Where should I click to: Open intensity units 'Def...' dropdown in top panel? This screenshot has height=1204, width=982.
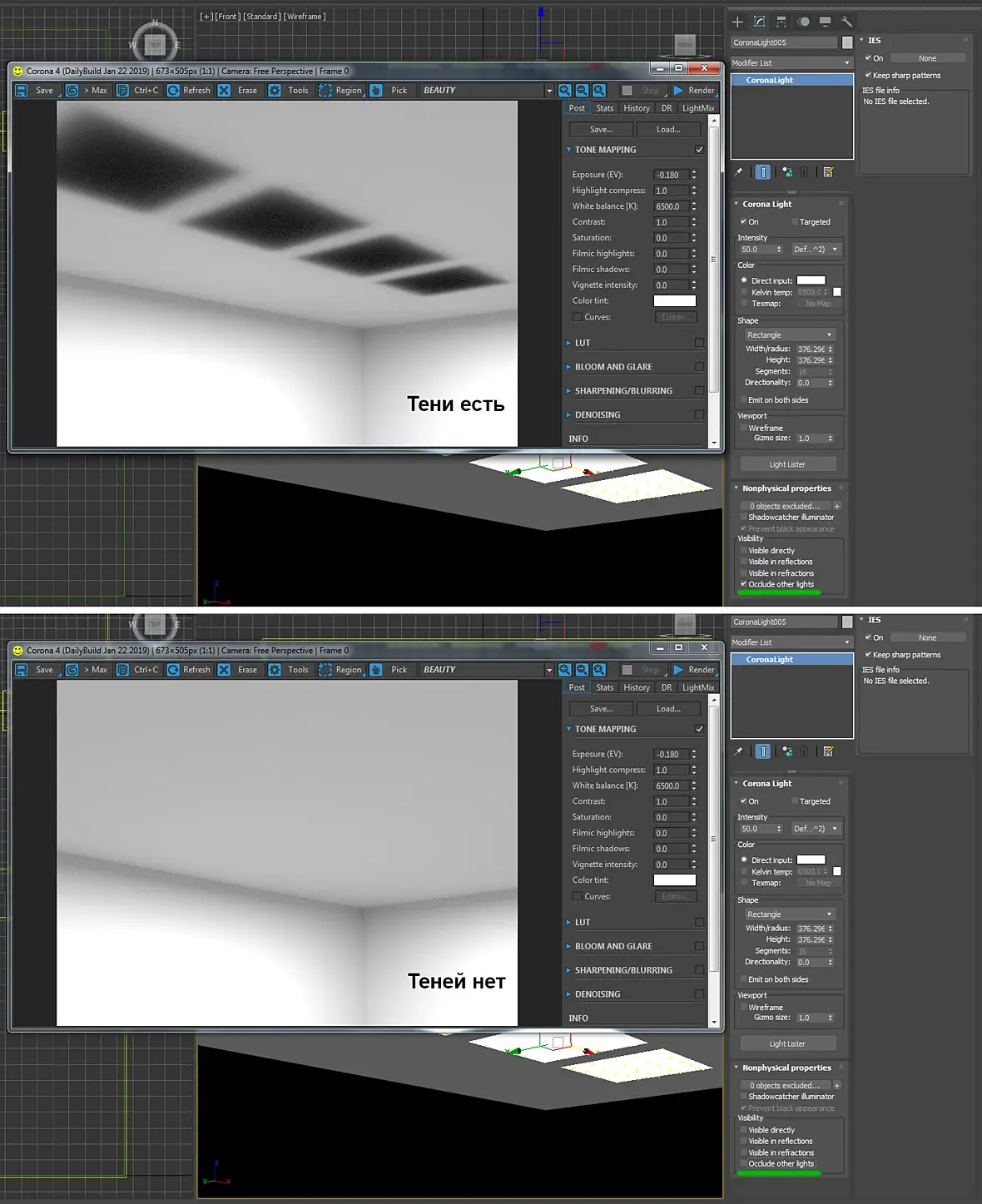click(x=816, y=249)
